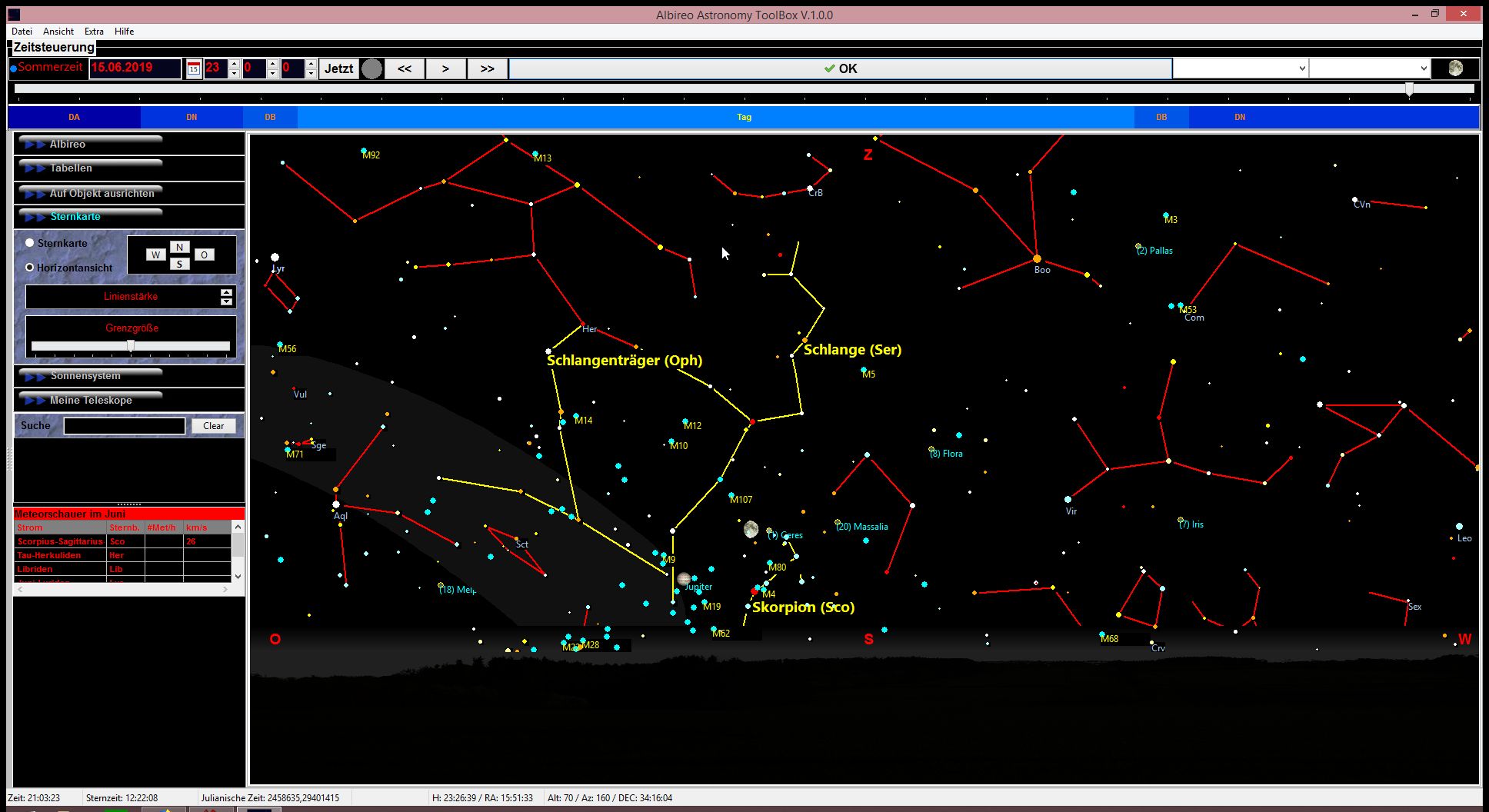Rewind time with the << button
Image resolution: width=1489 pixels, height=812 pixels.
coord(405,68)
